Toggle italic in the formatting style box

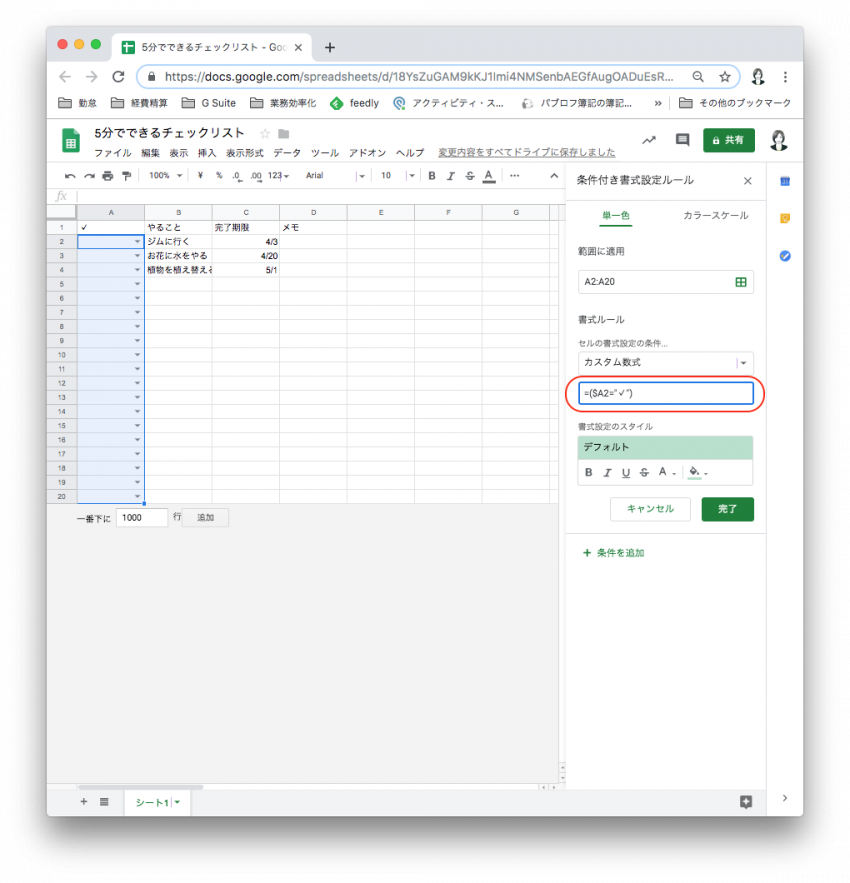(607, 473)
